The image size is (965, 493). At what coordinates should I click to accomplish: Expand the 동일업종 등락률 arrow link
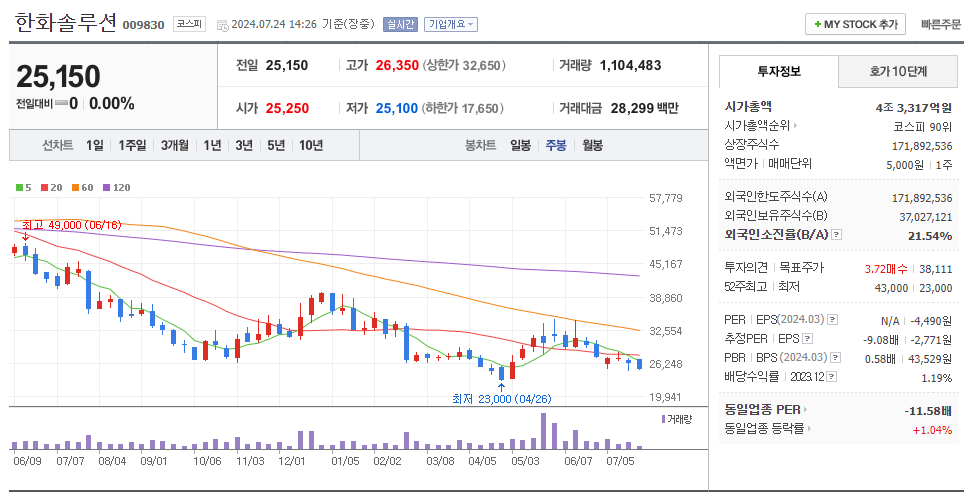(x=808, y=429)
